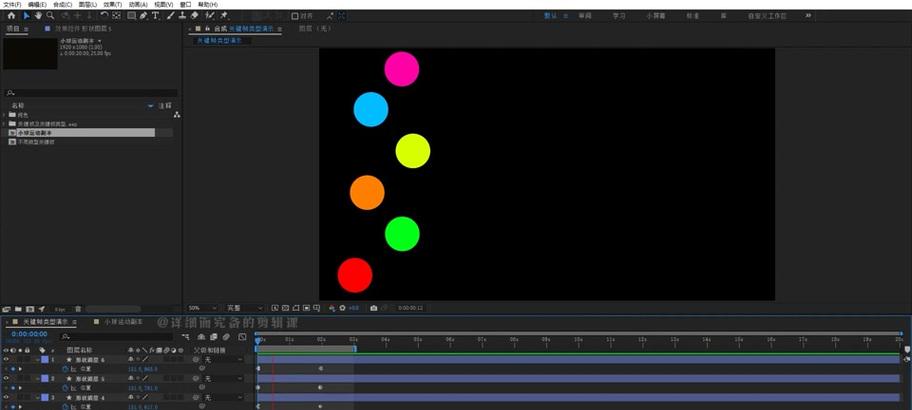Viewport: 912px width, 410px height.
Task: Click the project flowchart icon beside 注释 column
Action: tap(176, 115)
